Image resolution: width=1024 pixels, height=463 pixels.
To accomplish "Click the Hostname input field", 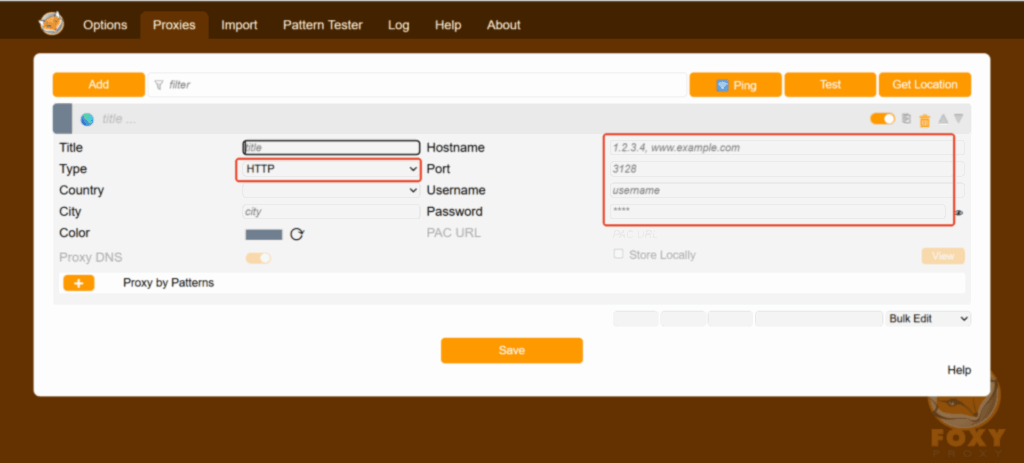I will tap(787, 148).
